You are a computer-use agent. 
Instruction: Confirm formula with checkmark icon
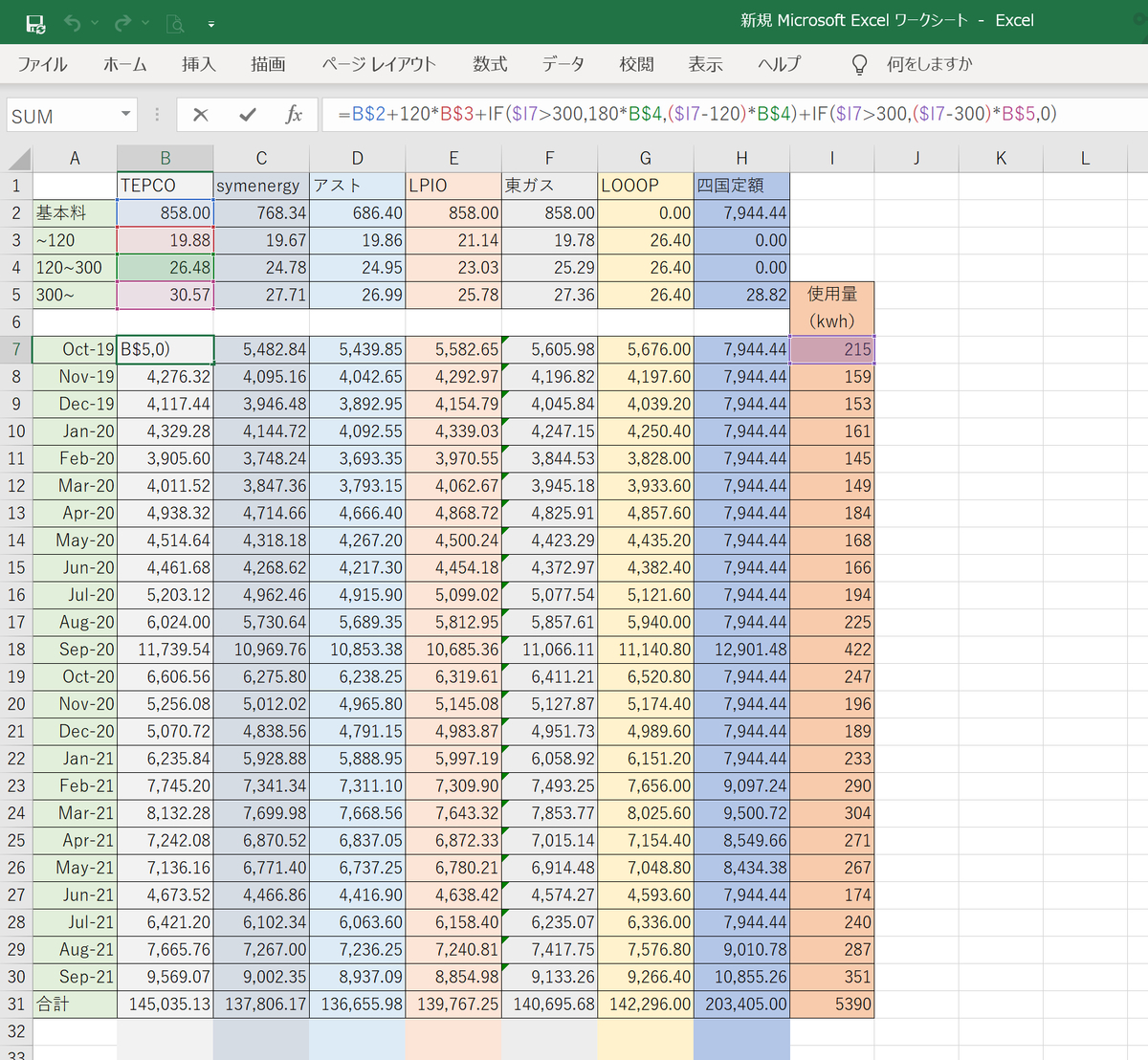click(248, 115)
